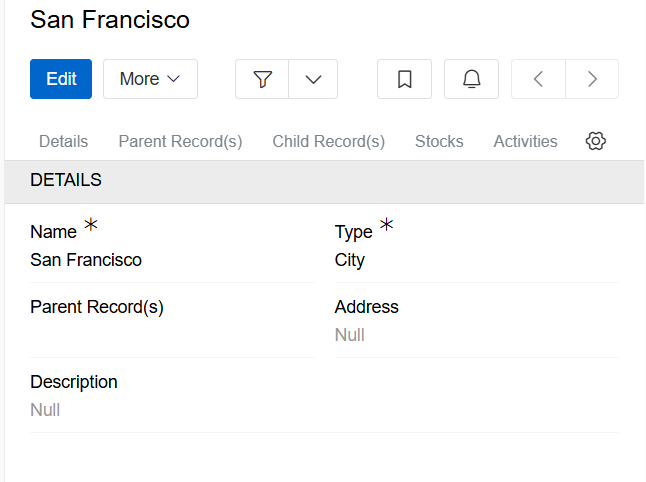Click the Null value under Description
Screen dimensions: 646x482
45,410
